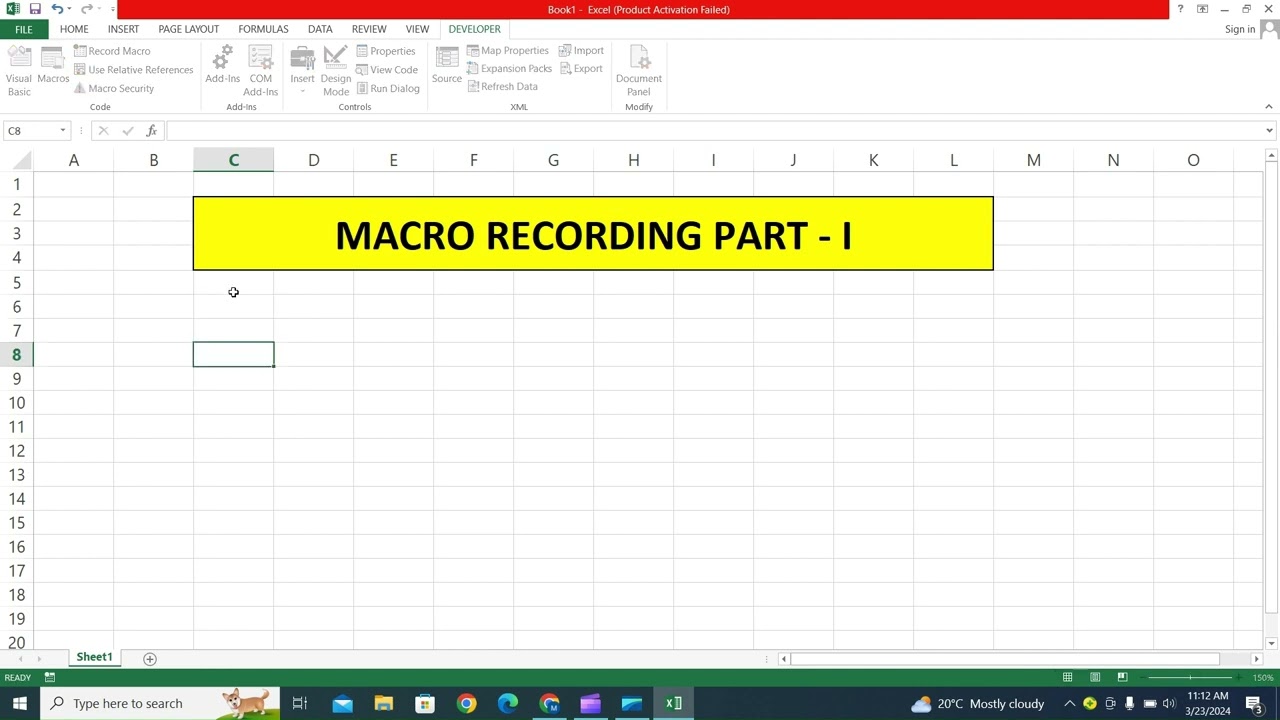Add a new sheet
The image size is (1280, 720).
(x=150, y=658)
